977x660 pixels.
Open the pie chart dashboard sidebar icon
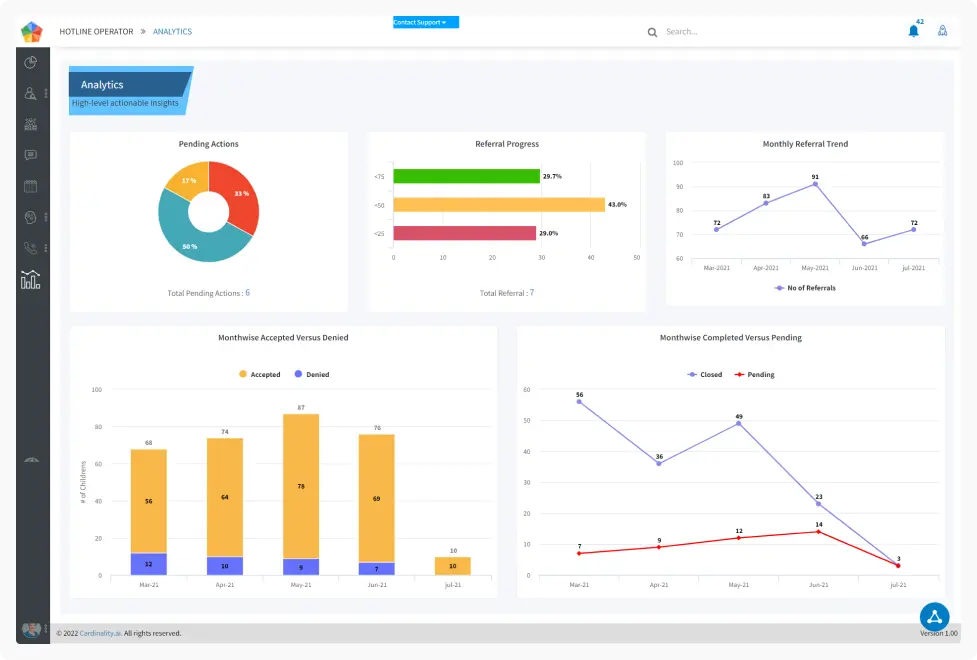tap(31, 63)
